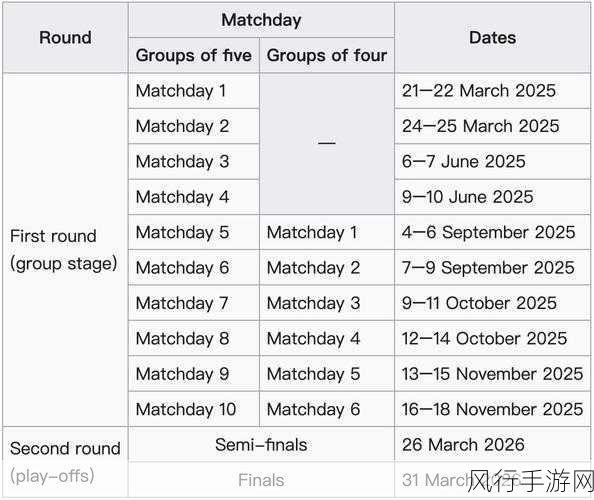This screenshot has width=594, height=500.
Task: Select Matchday 10 cell
Action: [194, 409]
